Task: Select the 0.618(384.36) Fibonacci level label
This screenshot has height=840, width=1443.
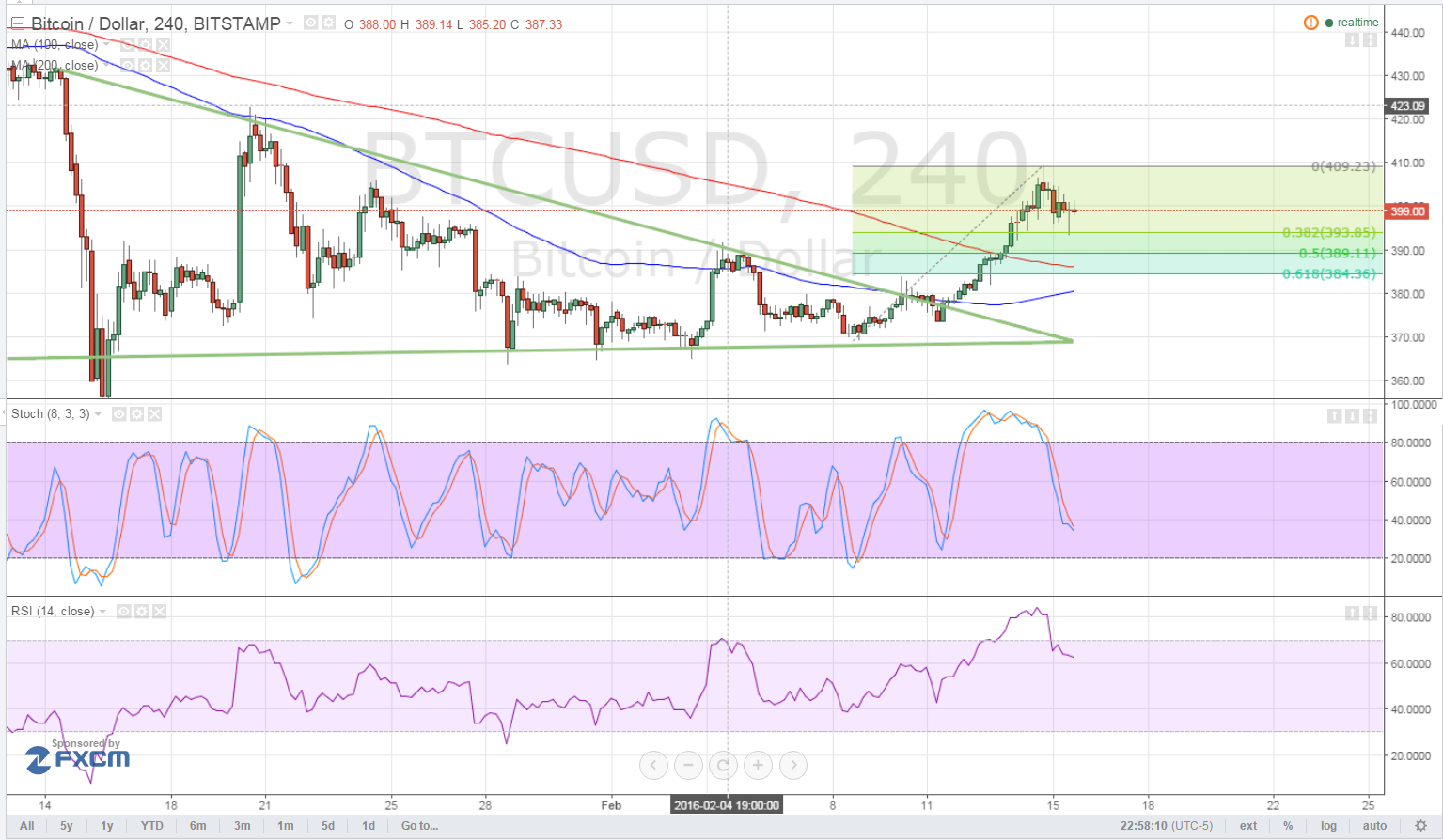Action: click(x=1329, y=274)
